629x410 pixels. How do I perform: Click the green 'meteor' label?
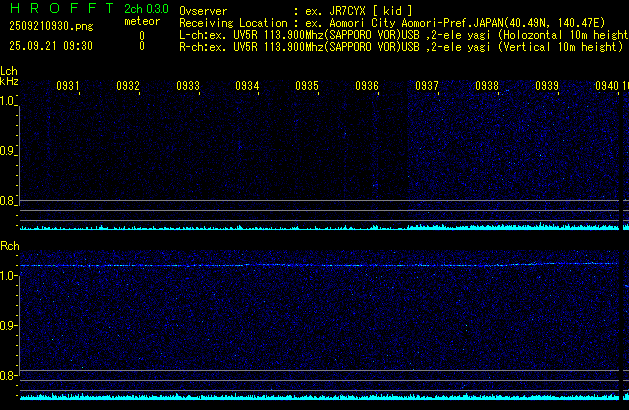click(x=141, y=21)
